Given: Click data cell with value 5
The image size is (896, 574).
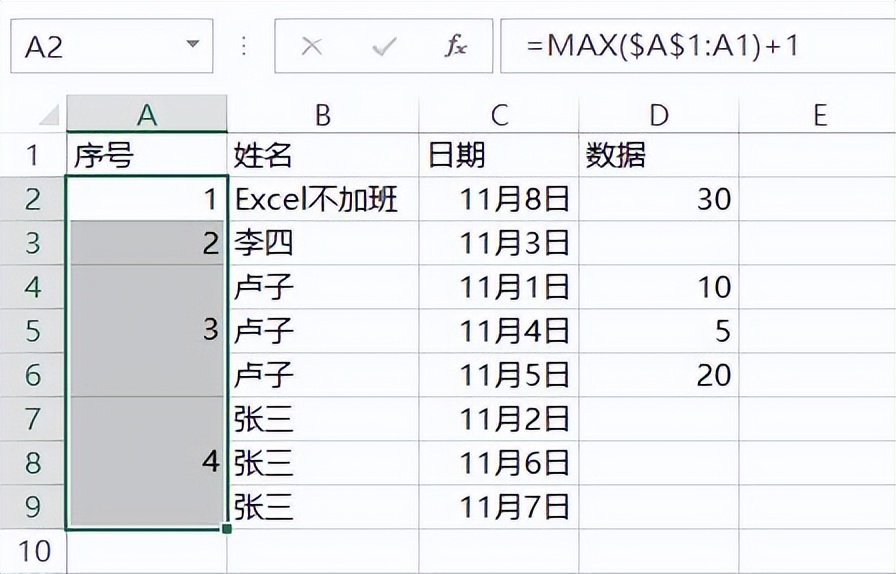Looking at the screenshot, I should click(x=659, y=331).
